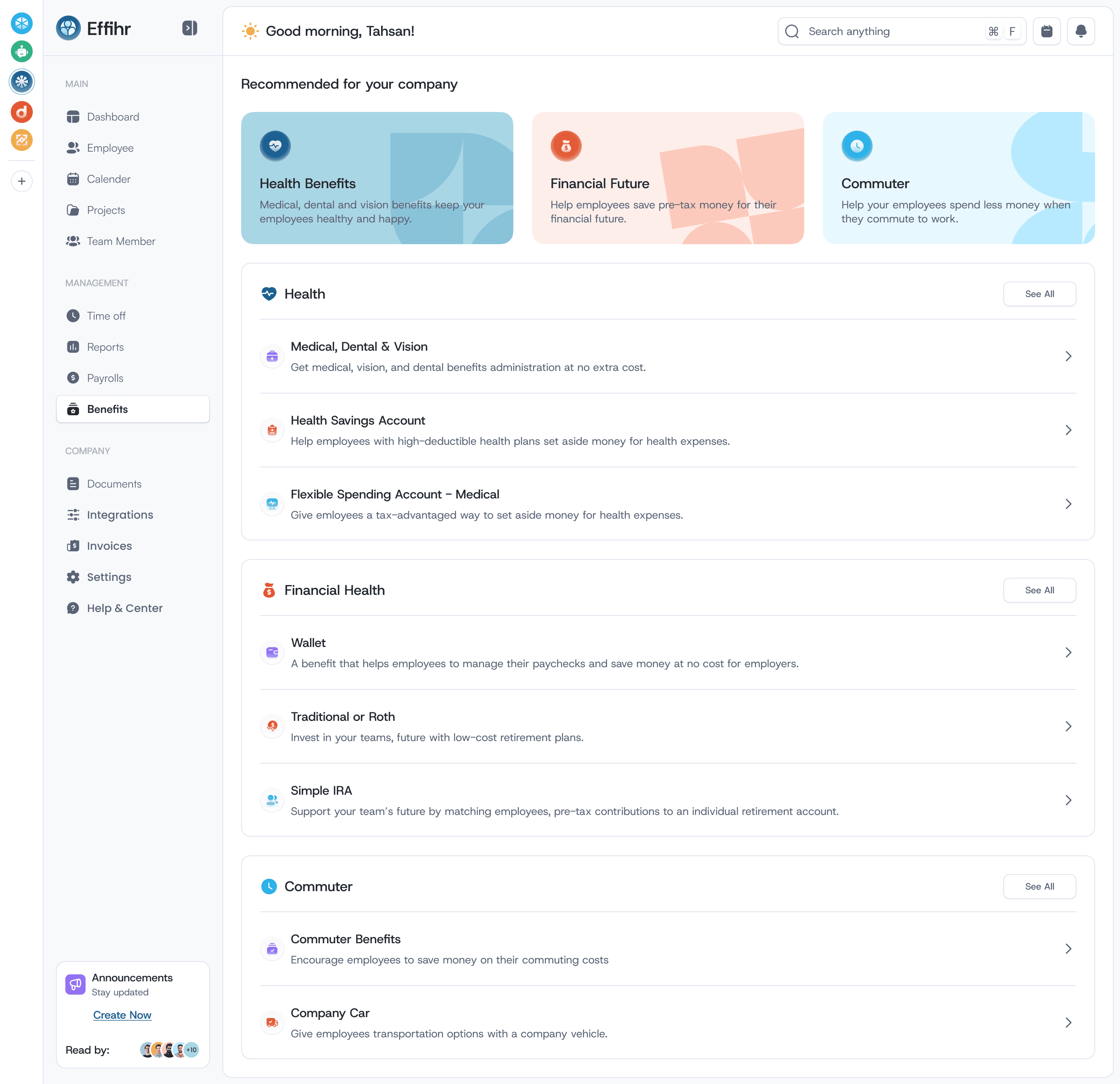This screenshot has height=1084, width=1120.
Task: Open the green robot workspace in the rail
Action: click(22, 51)
